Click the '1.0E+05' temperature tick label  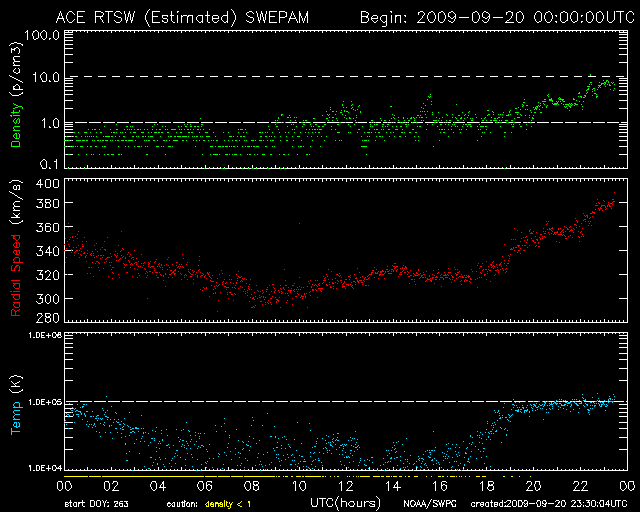point(45,403)
